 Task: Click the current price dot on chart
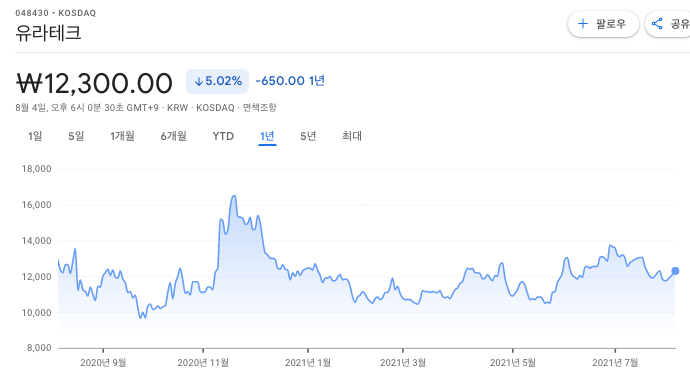coord(675,271)
